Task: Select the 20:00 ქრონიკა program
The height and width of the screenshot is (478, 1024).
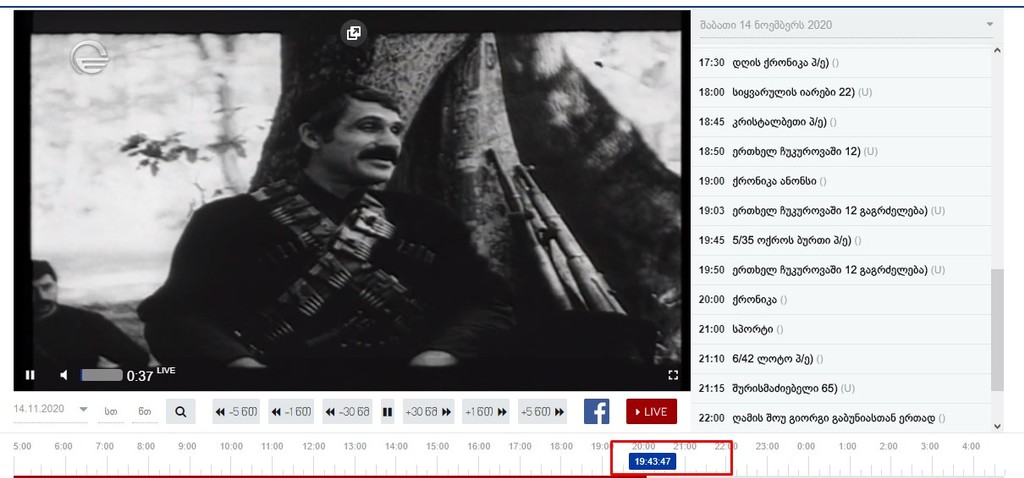Action: 841,300
